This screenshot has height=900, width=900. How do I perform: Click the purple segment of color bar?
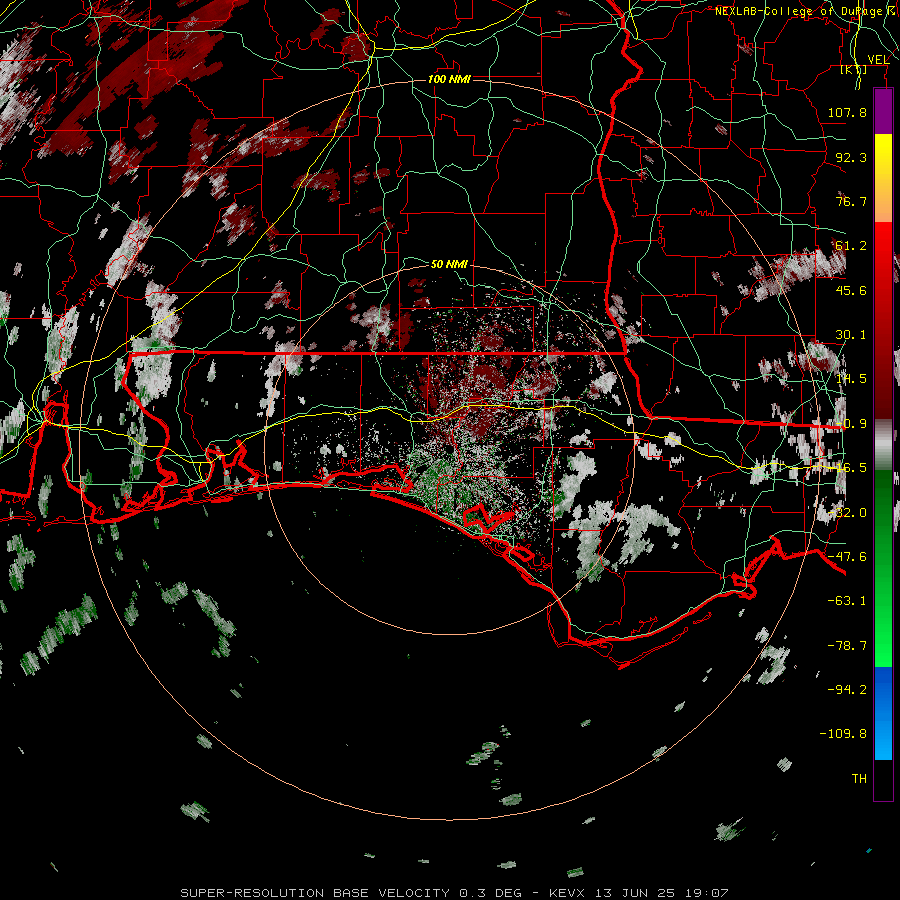tap(883, 111)
